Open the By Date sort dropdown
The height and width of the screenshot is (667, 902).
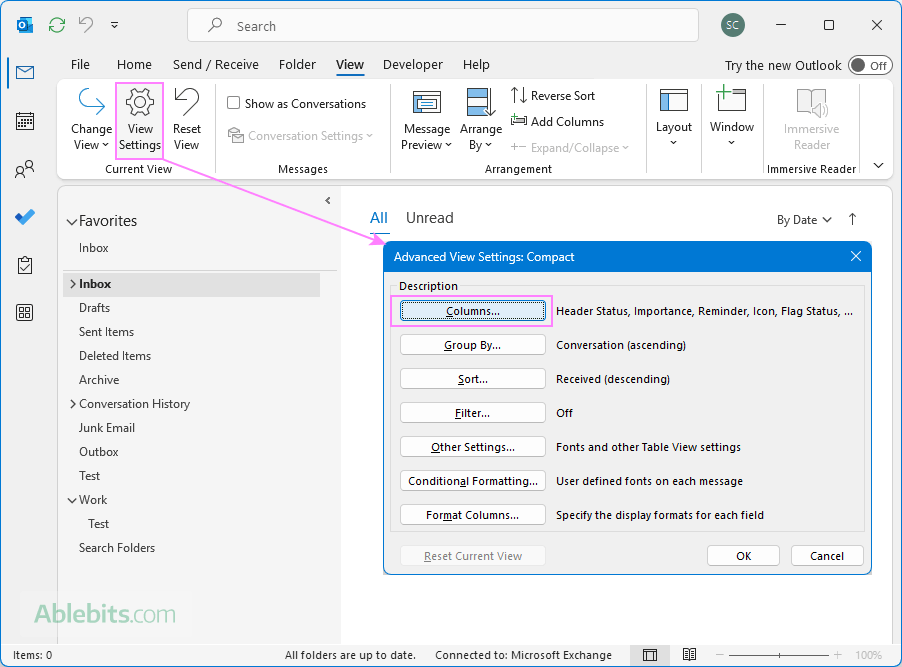(x=804, y=220)
